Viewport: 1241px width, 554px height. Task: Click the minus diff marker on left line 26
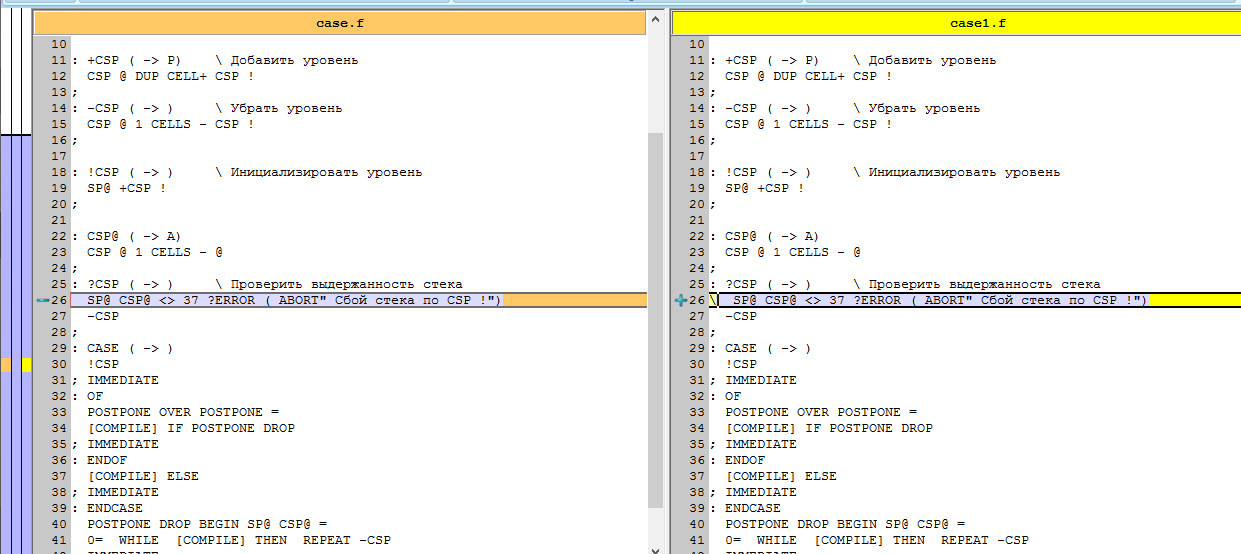[x=41, y=300]
